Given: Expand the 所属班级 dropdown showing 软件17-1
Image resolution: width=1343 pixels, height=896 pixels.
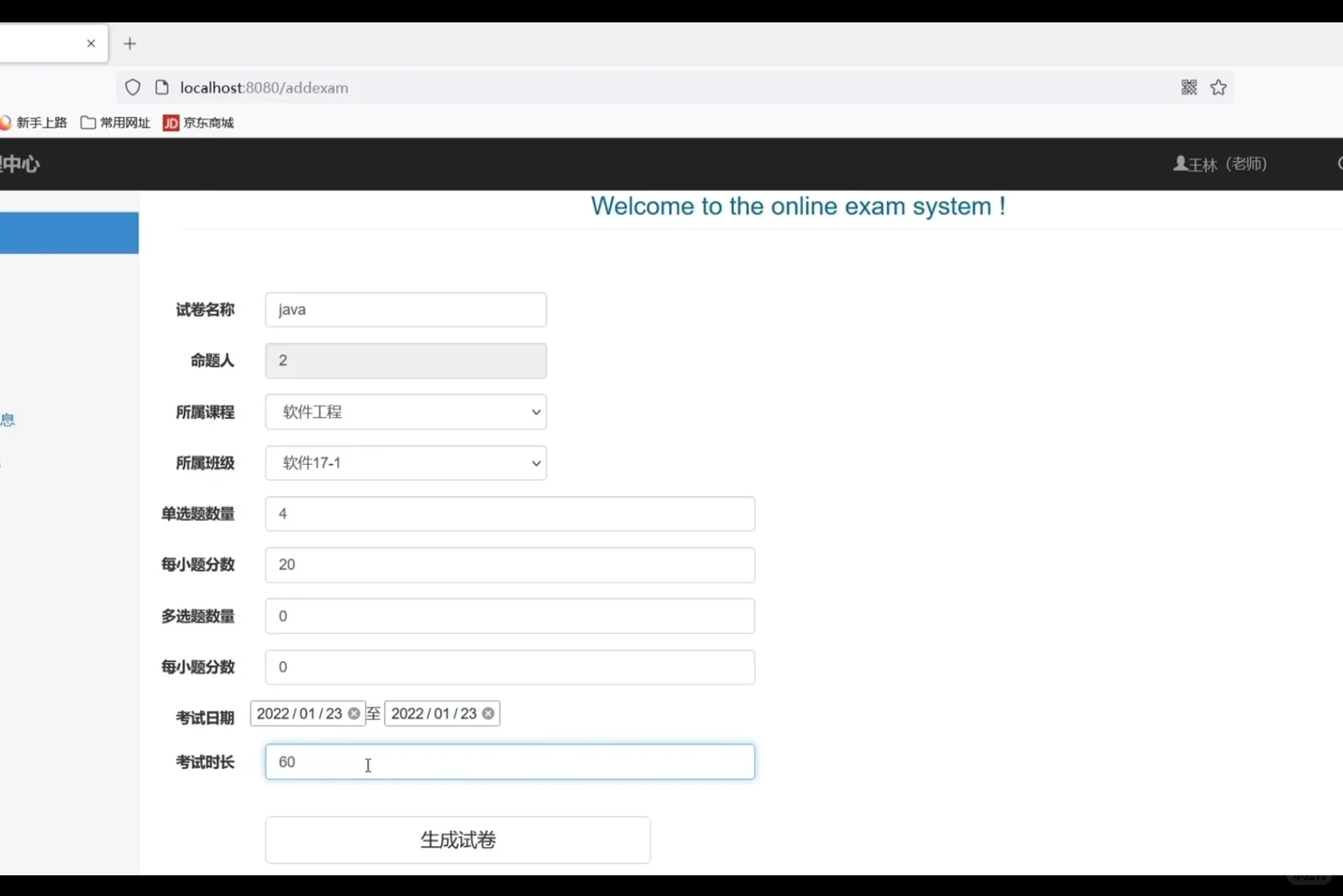Looking at the screenshot, I should pos(406,463).
